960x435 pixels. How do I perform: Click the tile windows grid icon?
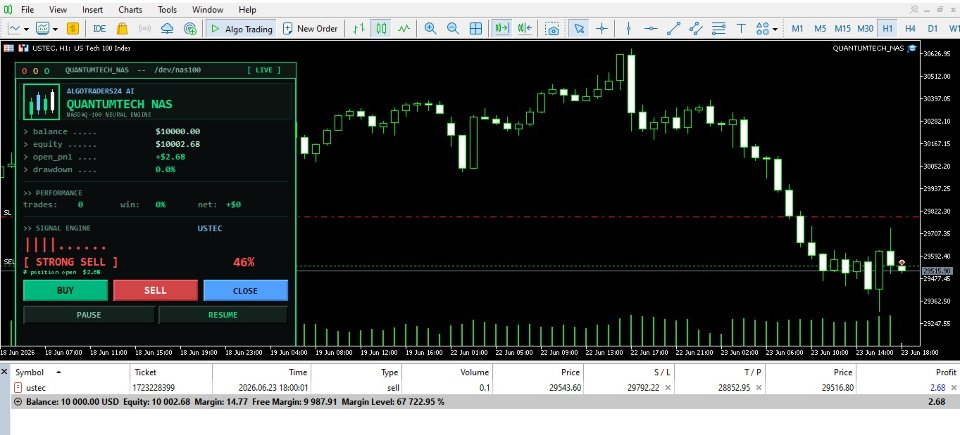click(x=476, y=28)
